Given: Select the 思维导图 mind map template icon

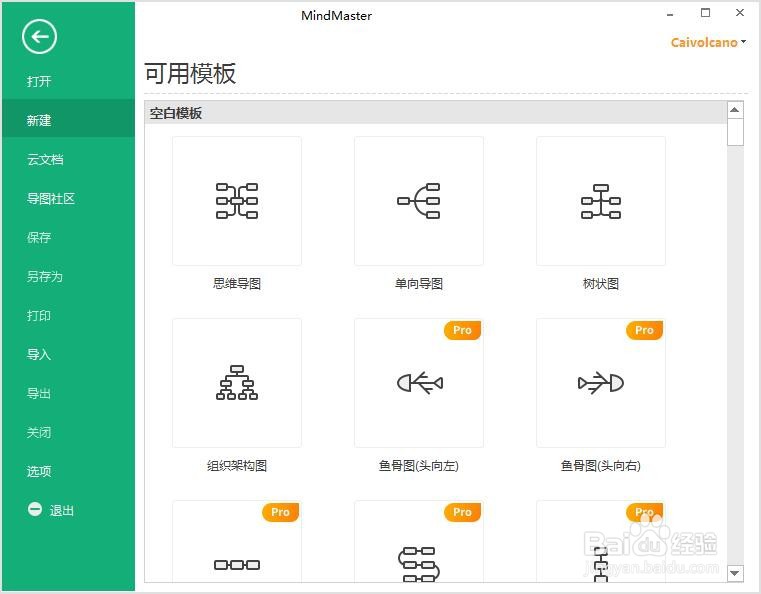Looking at the screenshot, I should pos(237,201).
